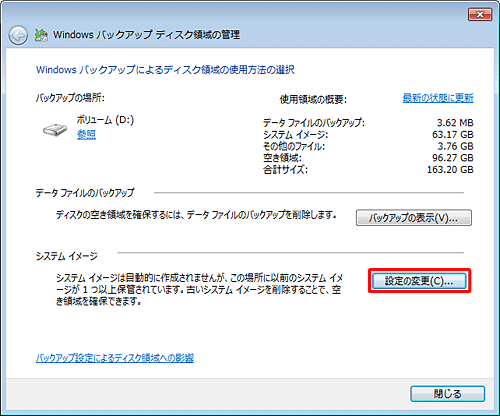Open the 参照 link under ボリューム (D:)

pyautogui.click(x=86, y=134)
